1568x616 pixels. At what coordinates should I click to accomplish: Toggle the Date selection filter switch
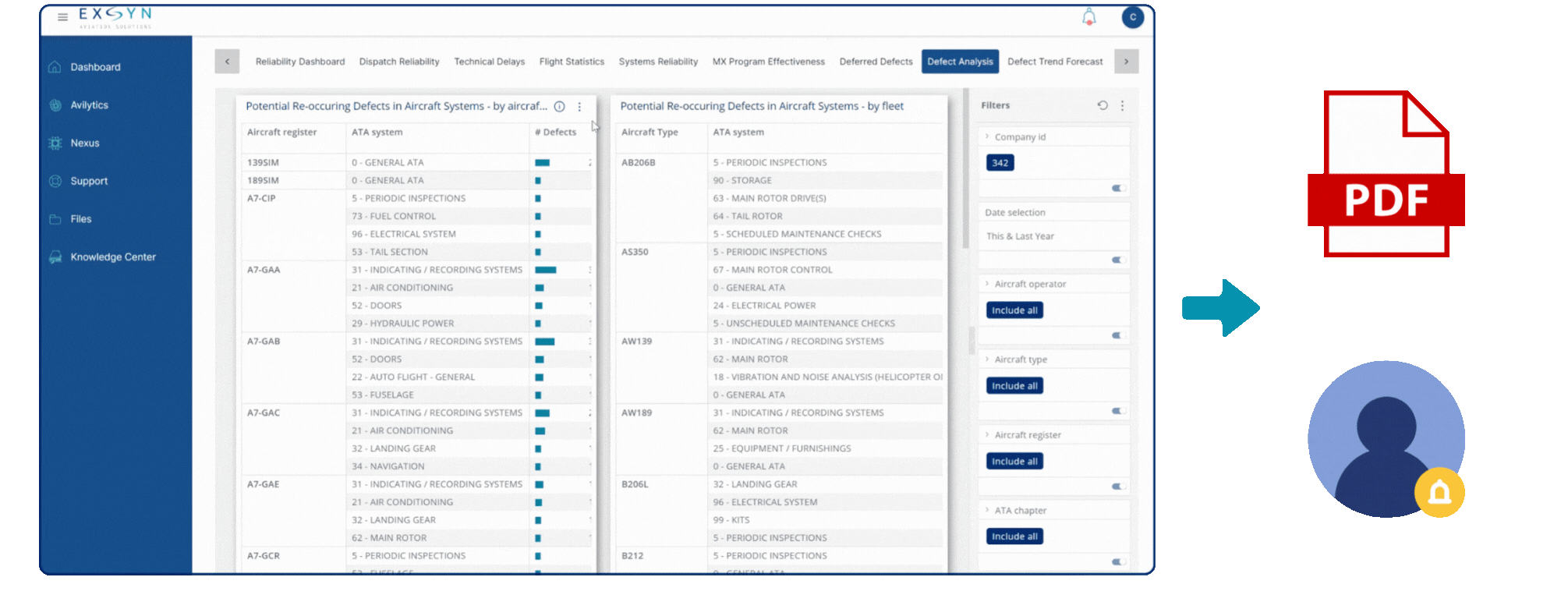coord(1118,260)
